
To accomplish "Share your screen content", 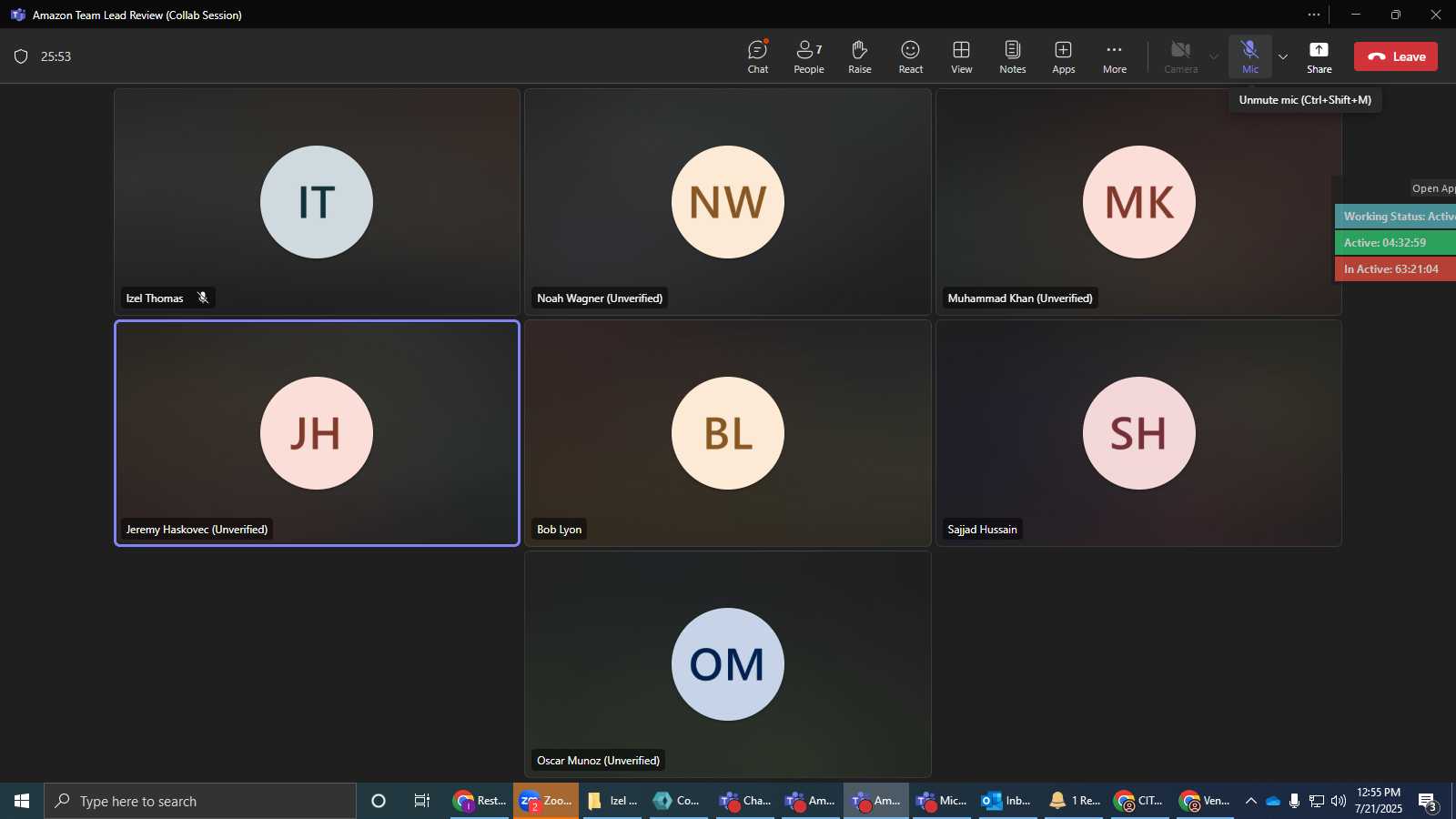I will pos(1319,56).
